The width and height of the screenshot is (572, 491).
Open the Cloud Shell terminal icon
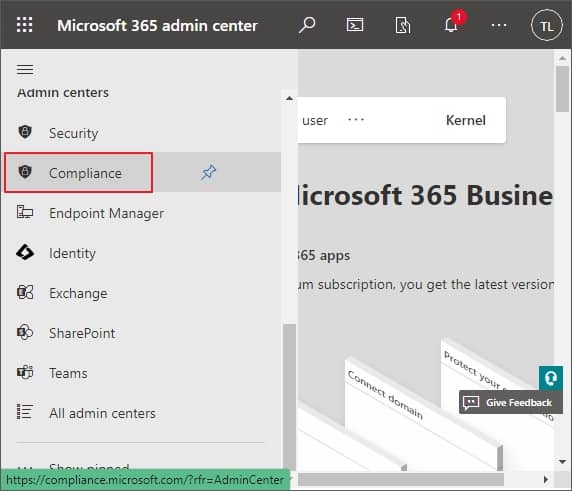355,25
